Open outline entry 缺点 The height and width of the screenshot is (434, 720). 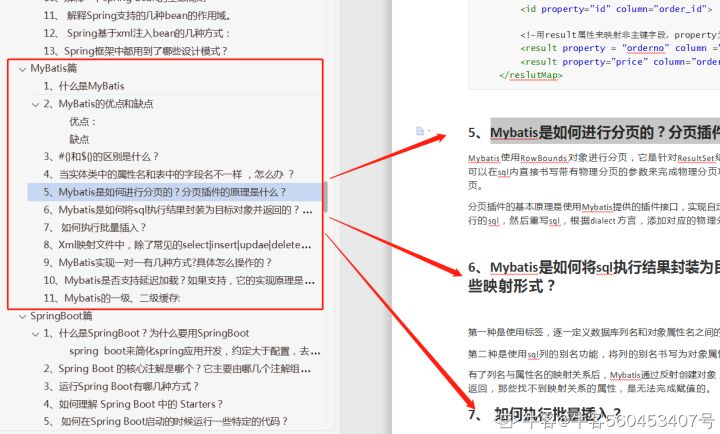[79, 139]
